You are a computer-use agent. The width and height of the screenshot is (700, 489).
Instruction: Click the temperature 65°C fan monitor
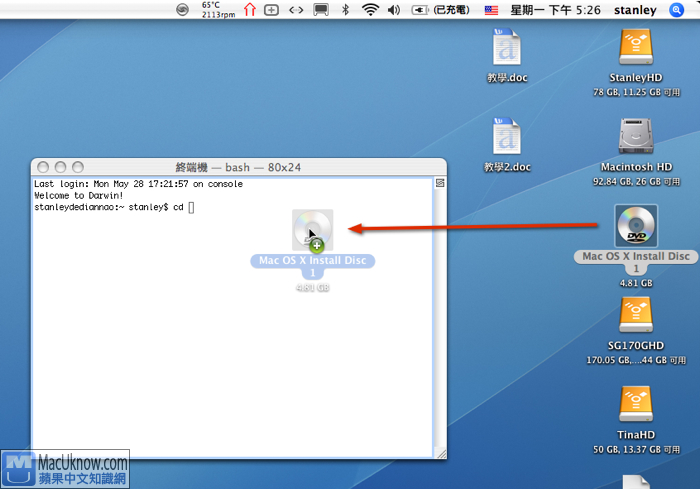pyautogui.click(x=218, y=10)
